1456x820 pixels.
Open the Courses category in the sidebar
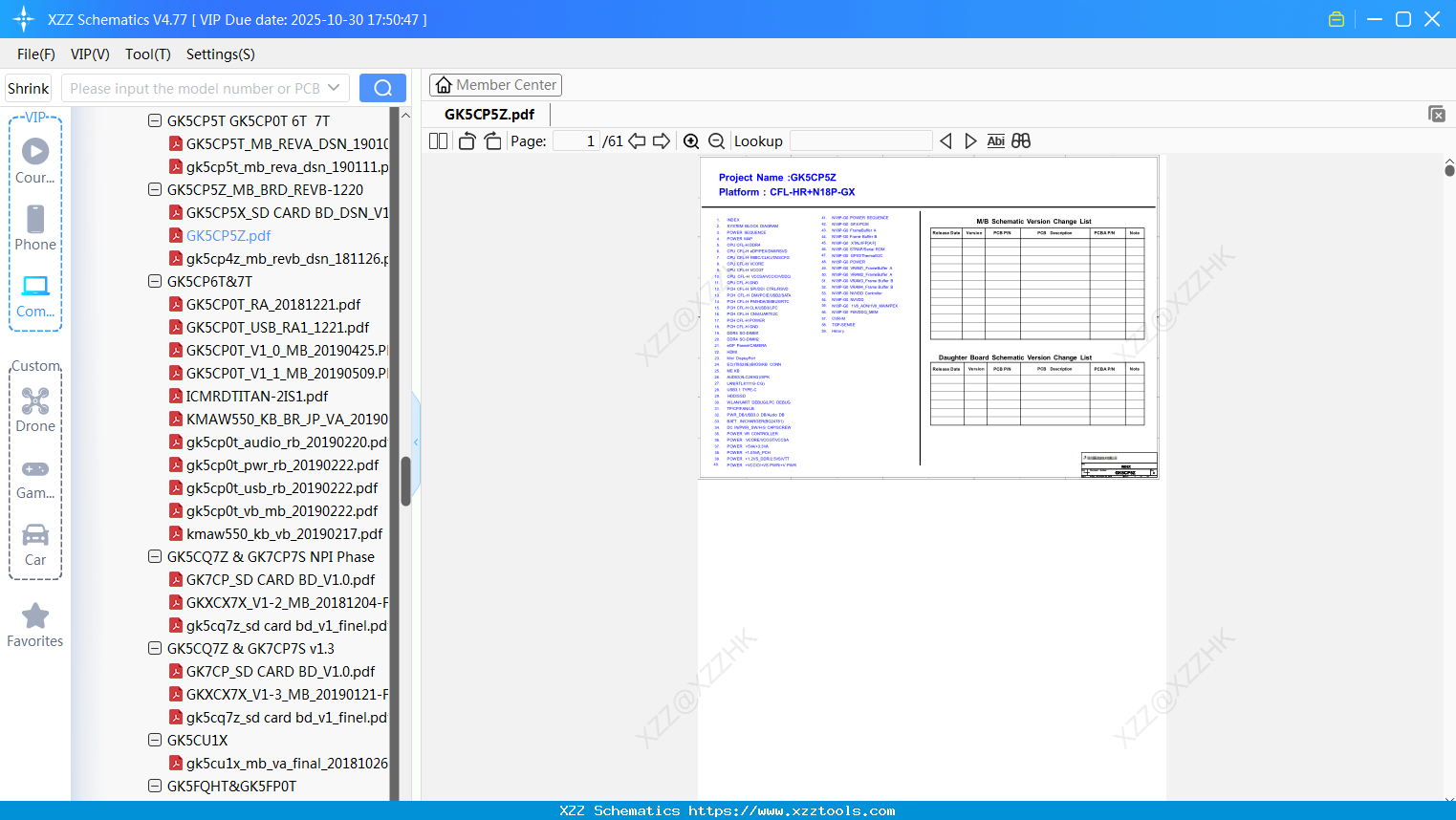[x=35, y=161]
